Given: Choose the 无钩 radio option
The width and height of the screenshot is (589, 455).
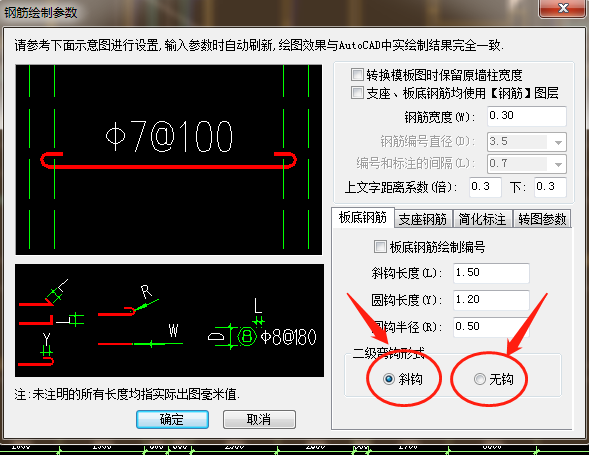Looking at the screenshot, I should coord(479,379).
